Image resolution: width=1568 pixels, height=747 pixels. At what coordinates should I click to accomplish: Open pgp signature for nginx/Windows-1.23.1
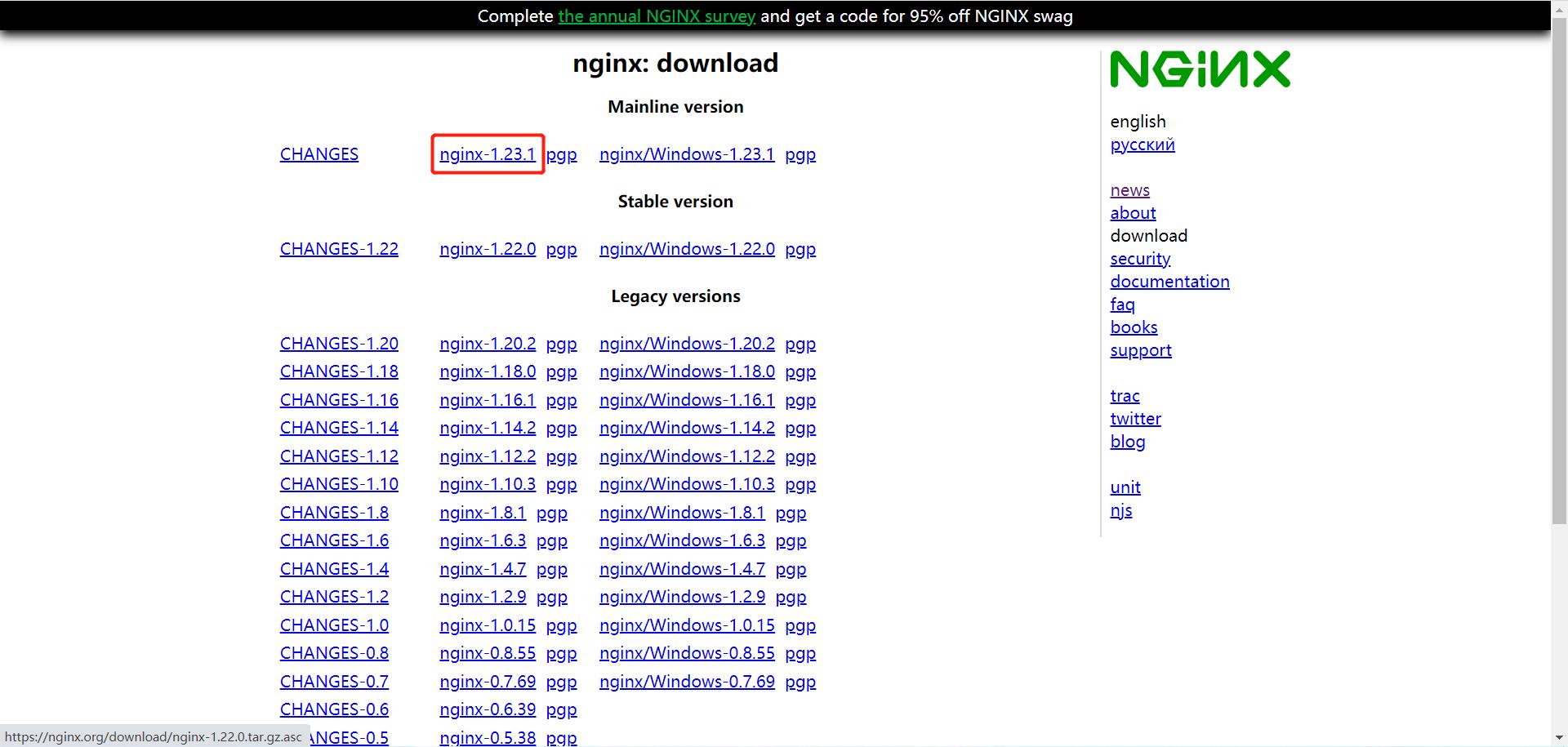coord(800,154)
